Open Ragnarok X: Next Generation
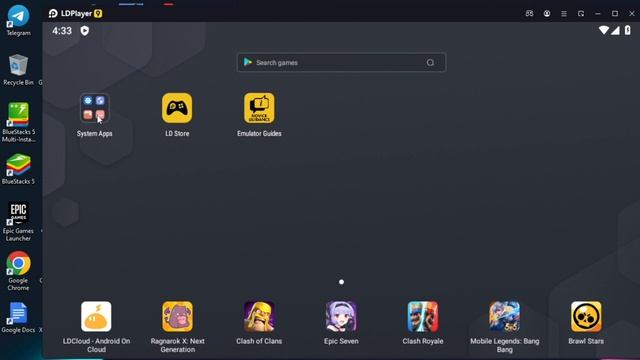 tap(178, 316)
